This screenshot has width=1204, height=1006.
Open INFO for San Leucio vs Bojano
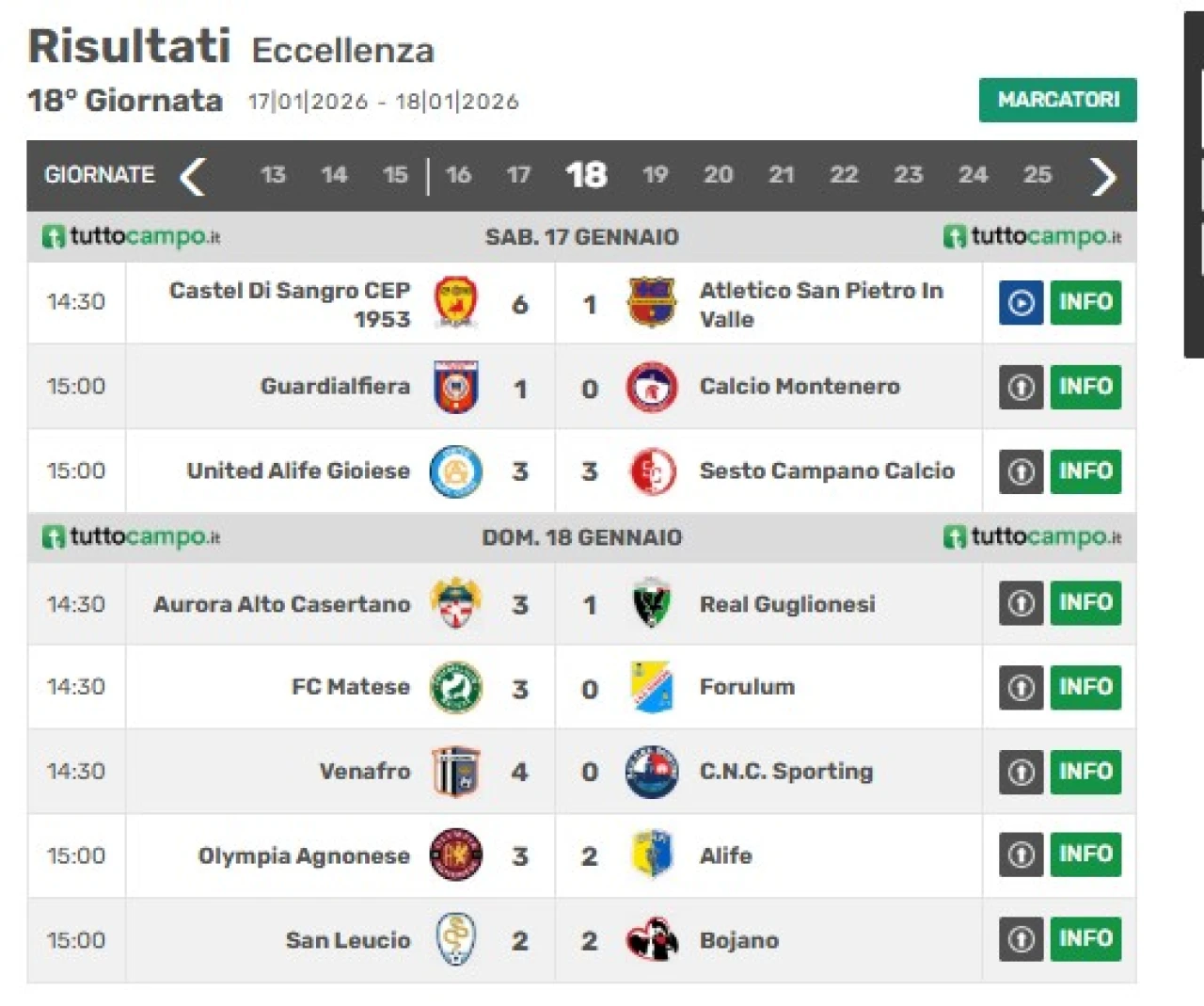pos(1085,939)
